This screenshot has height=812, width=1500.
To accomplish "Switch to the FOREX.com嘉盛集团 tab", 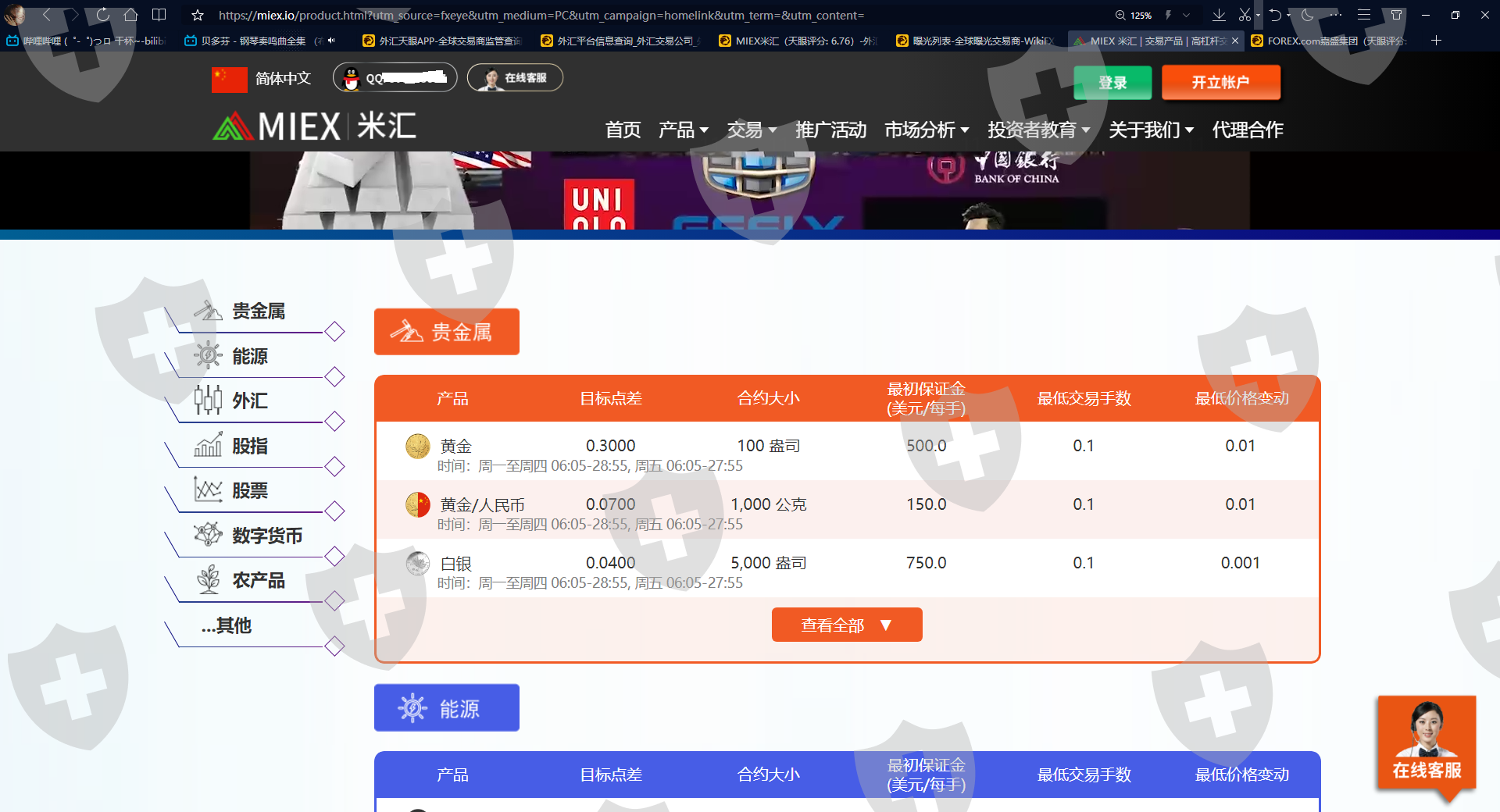I will click(1330, 41).
